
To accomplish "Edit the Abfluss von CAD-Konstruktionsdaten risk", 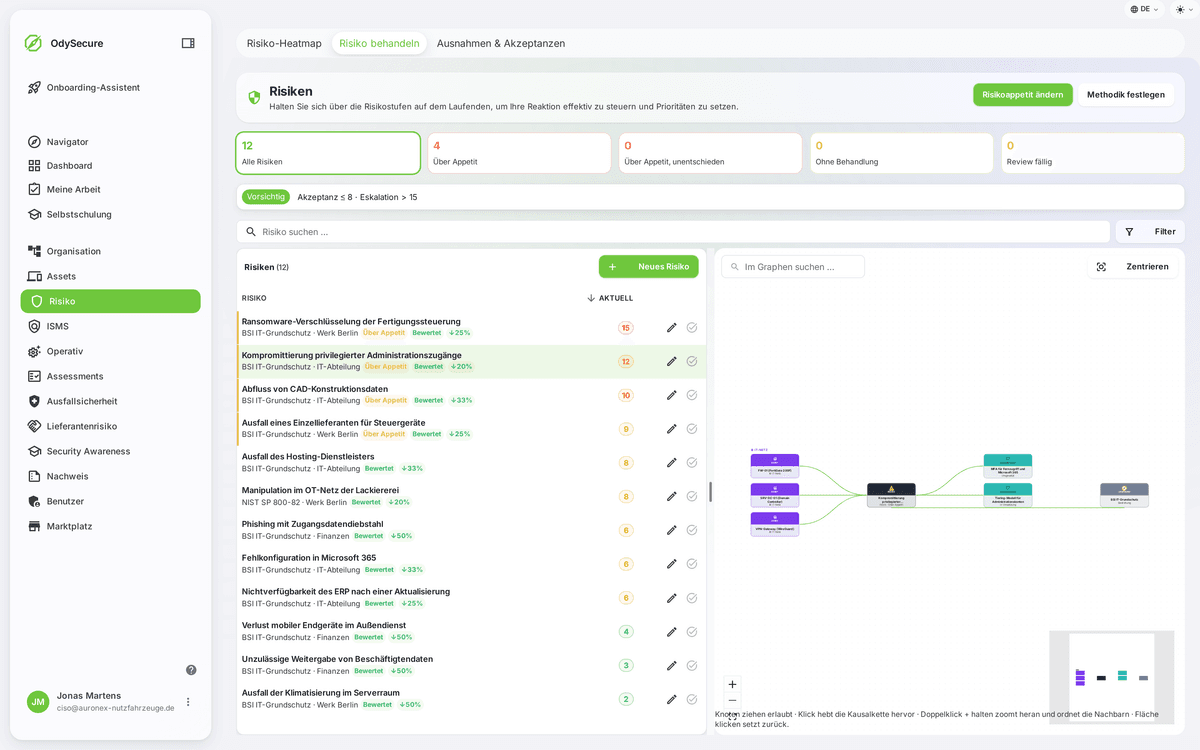I will tap(672, 395).
